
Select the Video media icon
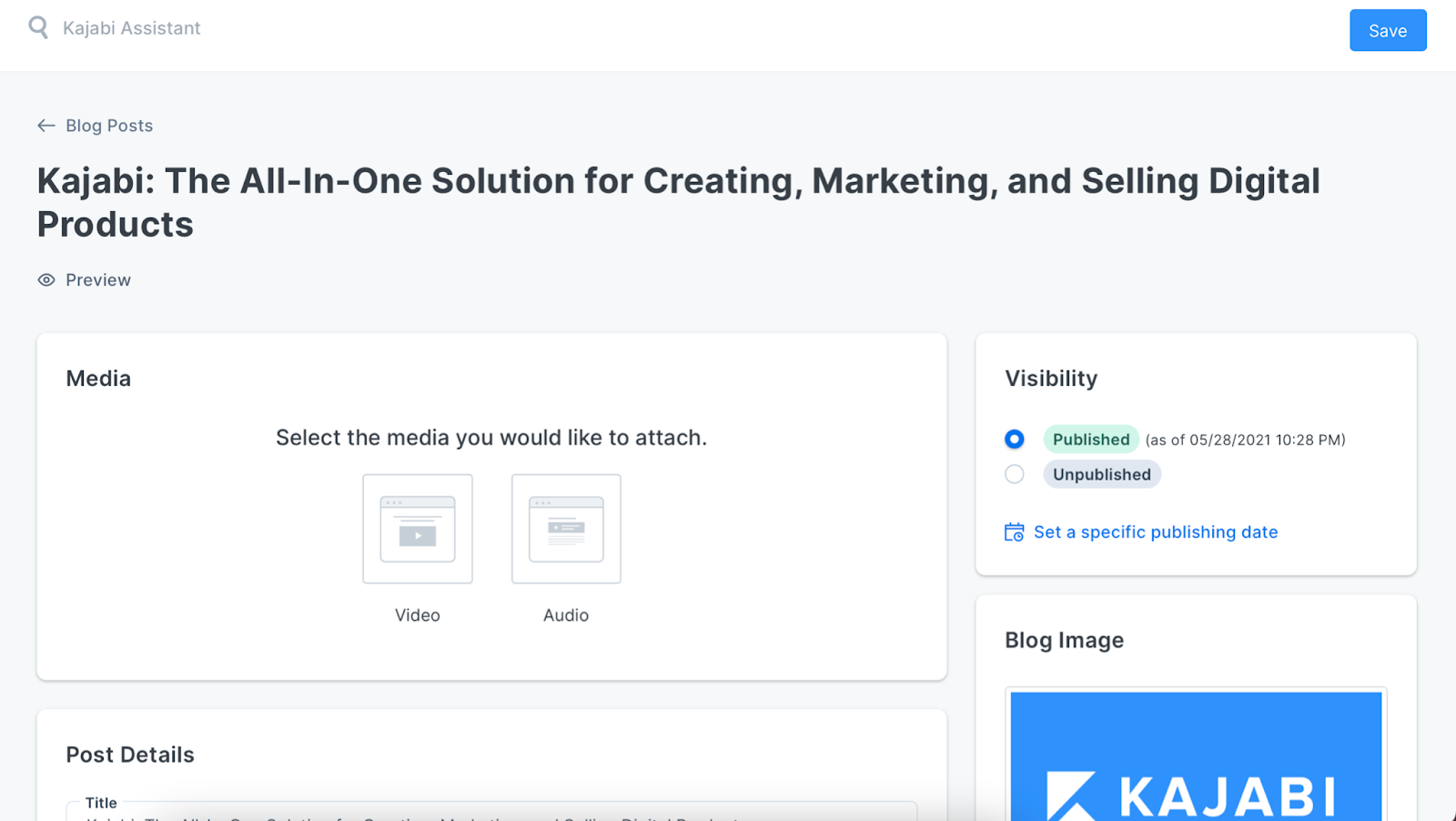coord(418,529)
